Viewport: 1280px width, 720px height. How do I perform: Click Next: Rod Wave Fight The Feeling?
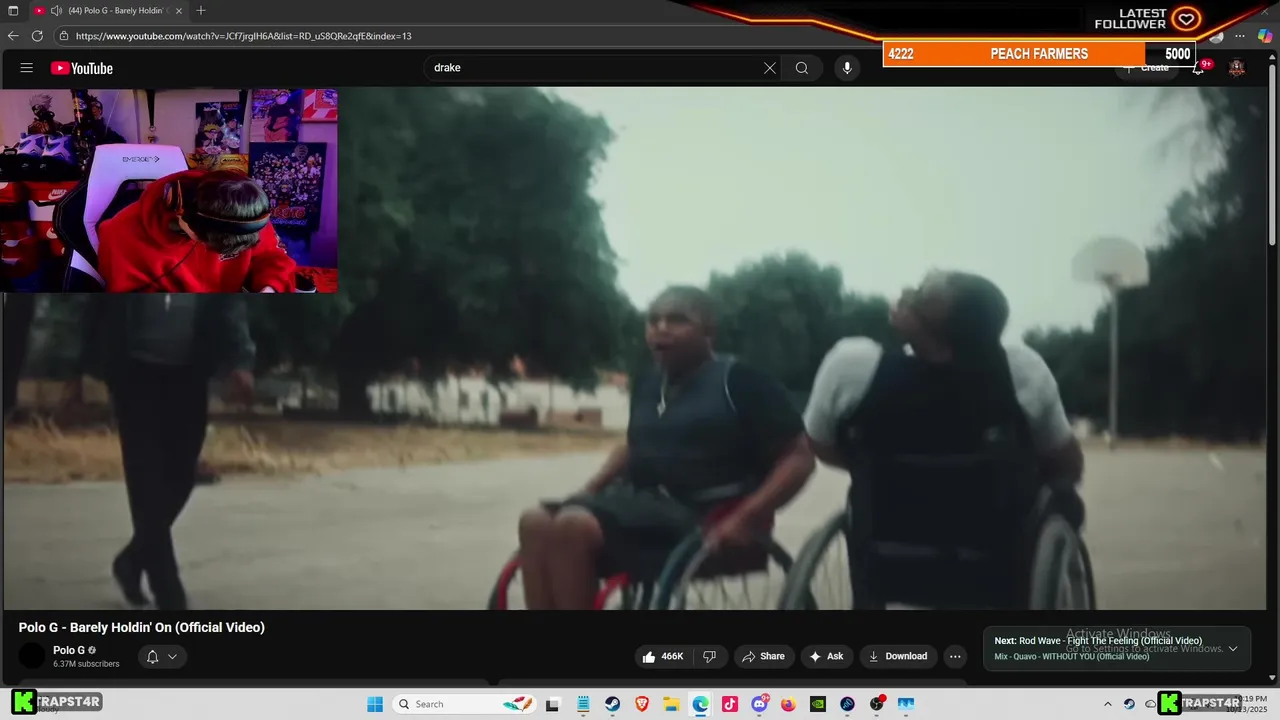click(x=1098, y=641)
